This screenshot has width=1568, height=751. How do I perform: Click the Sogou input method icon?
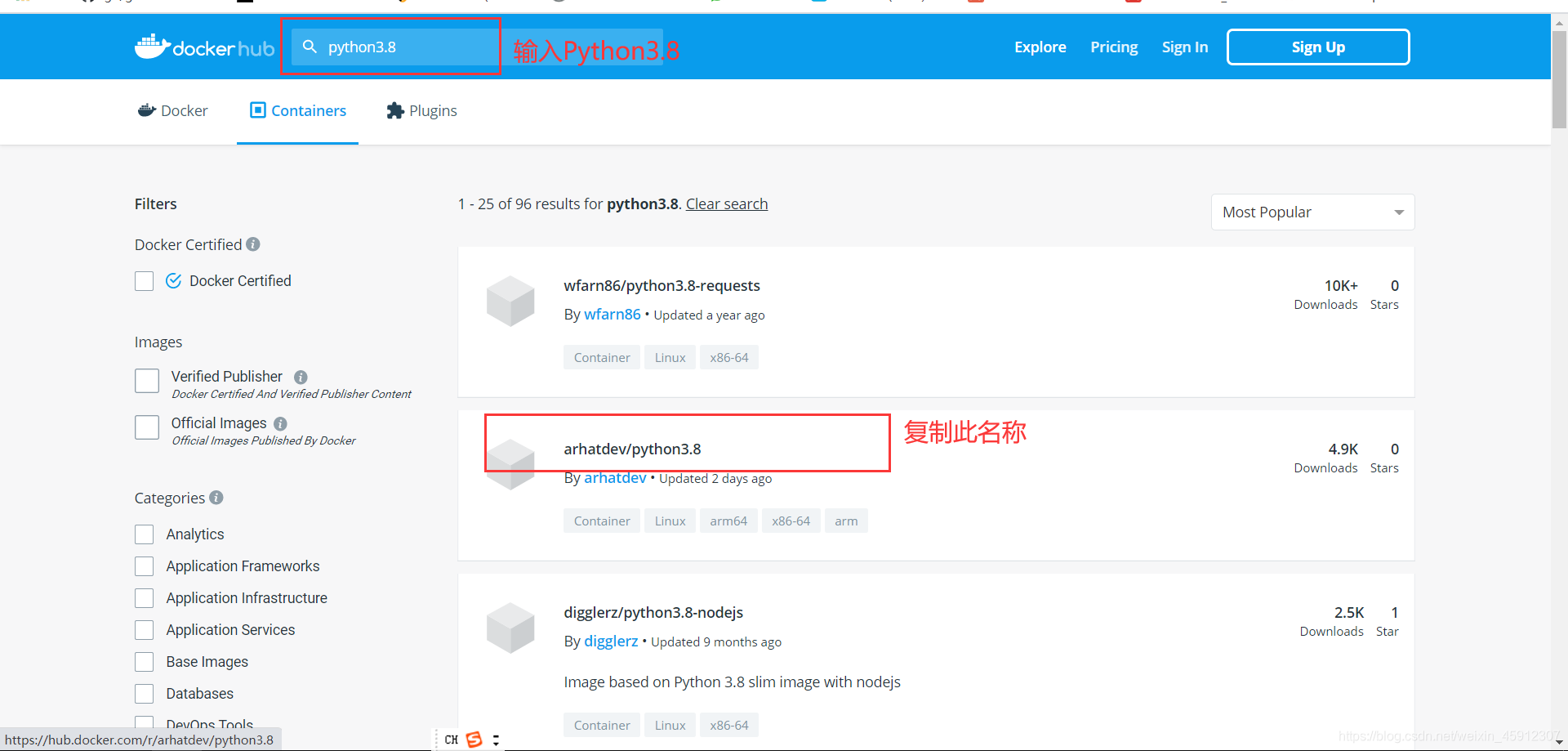point(474,740)
